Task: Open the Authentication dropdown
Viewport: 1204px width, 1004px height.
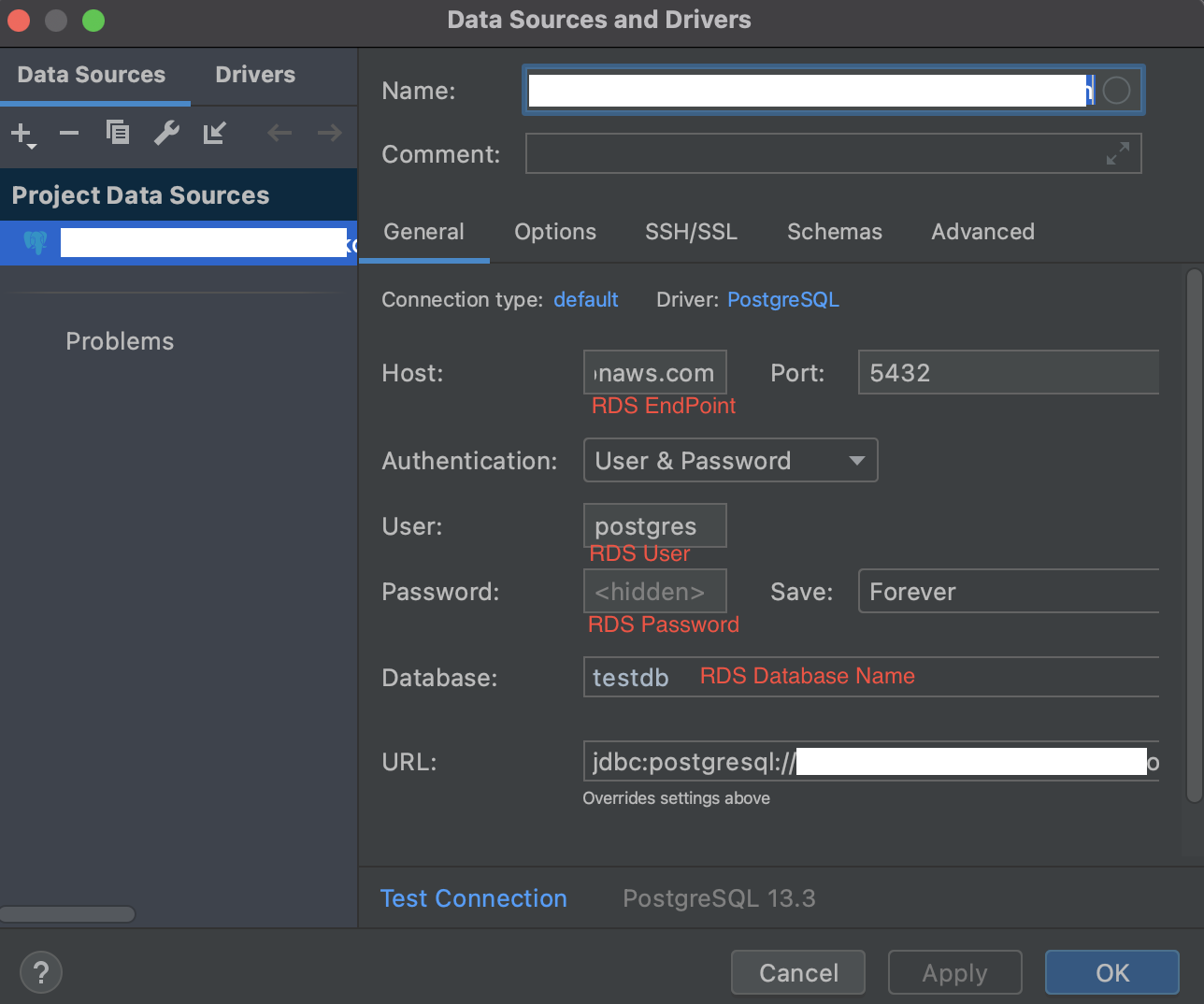Action: [731, 461]
